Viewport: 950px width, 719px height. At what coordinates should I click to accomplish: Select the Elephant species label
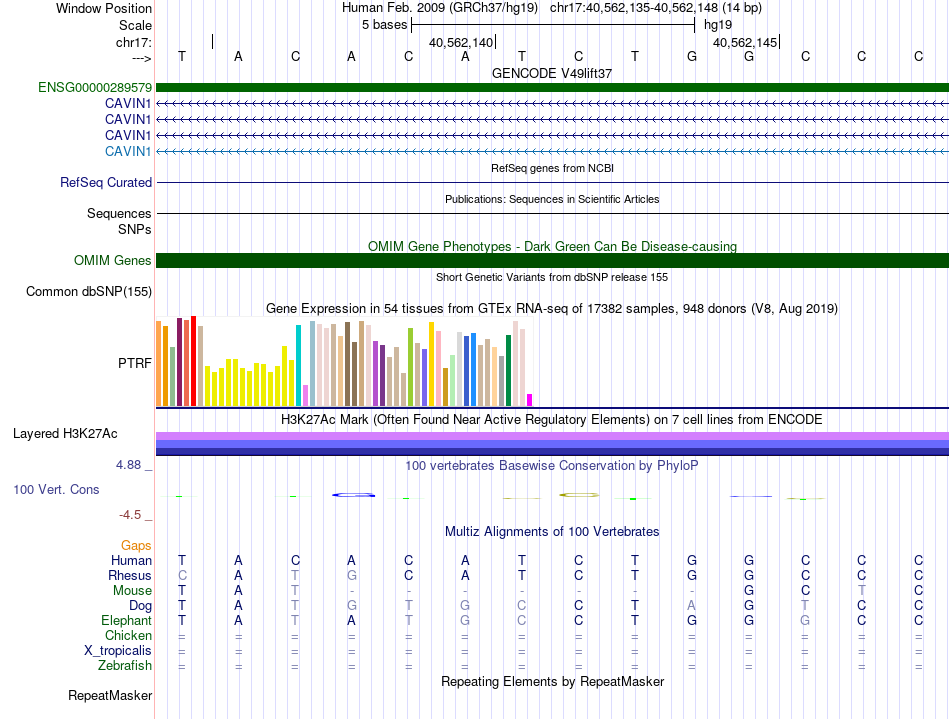coord(127,620)
